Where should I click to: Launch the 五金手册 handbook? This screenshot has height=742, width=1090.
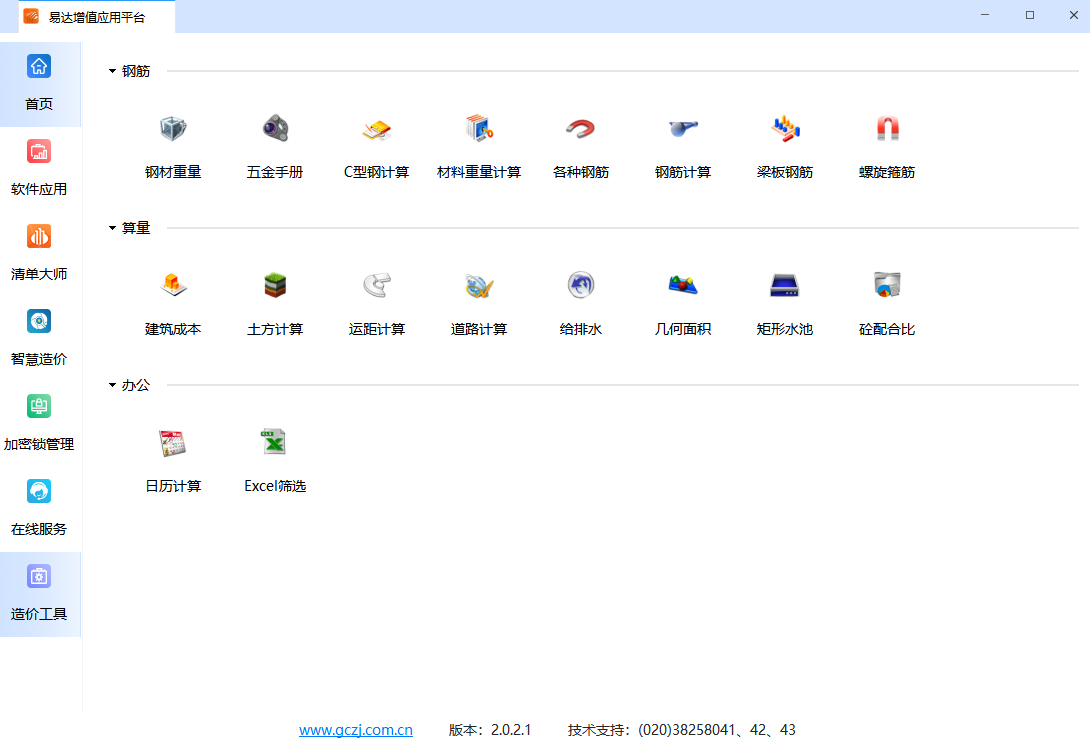tap(275, 146)
